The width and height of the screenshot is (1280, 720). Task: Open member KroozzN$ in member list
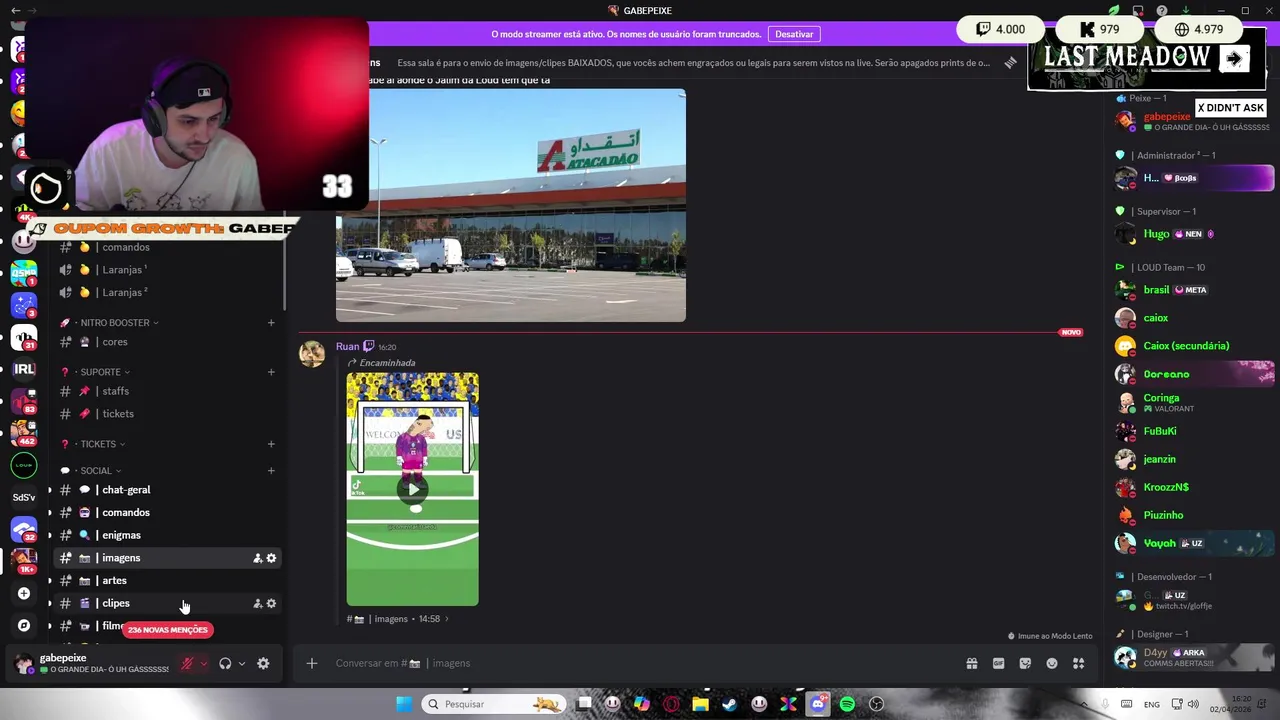1193,487
